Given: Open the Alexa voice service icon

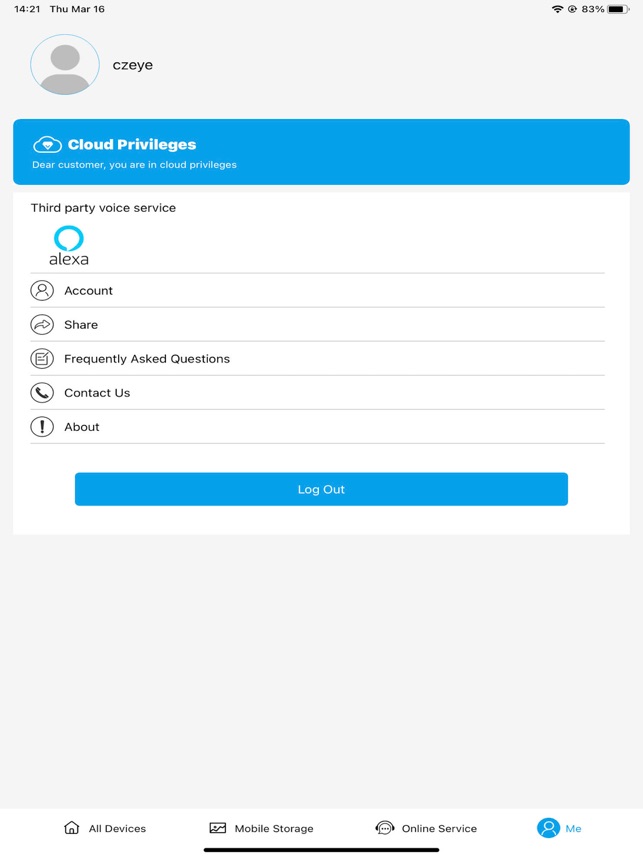Looking at the screenshot, I should 67,243.
